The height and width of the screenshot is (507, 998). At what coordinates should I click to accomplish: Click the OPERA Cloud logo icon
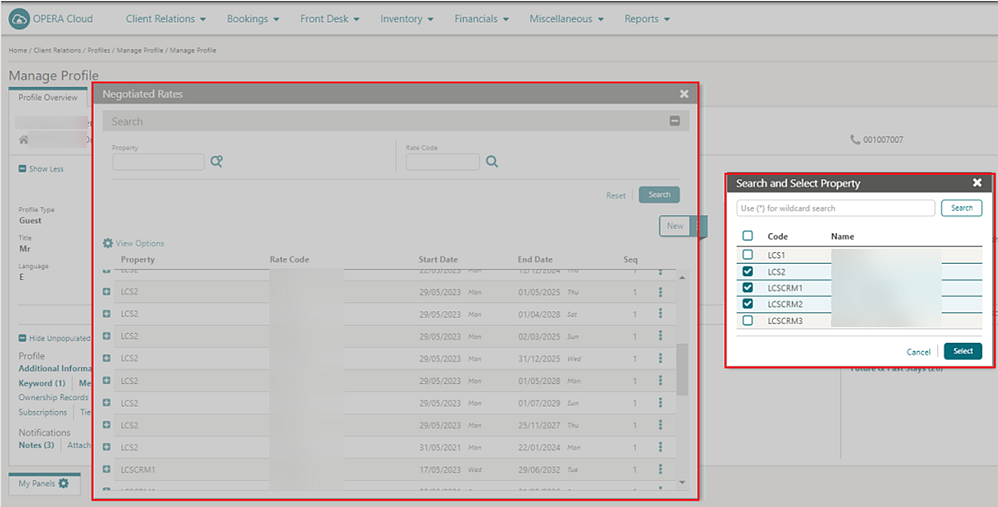[x=19, y=19]
